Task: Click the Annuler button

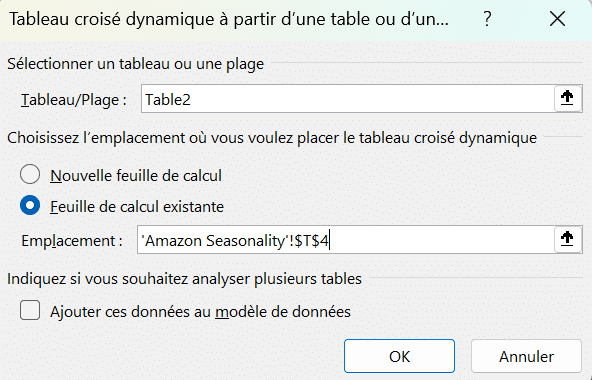Action: (x=526, y=356)
